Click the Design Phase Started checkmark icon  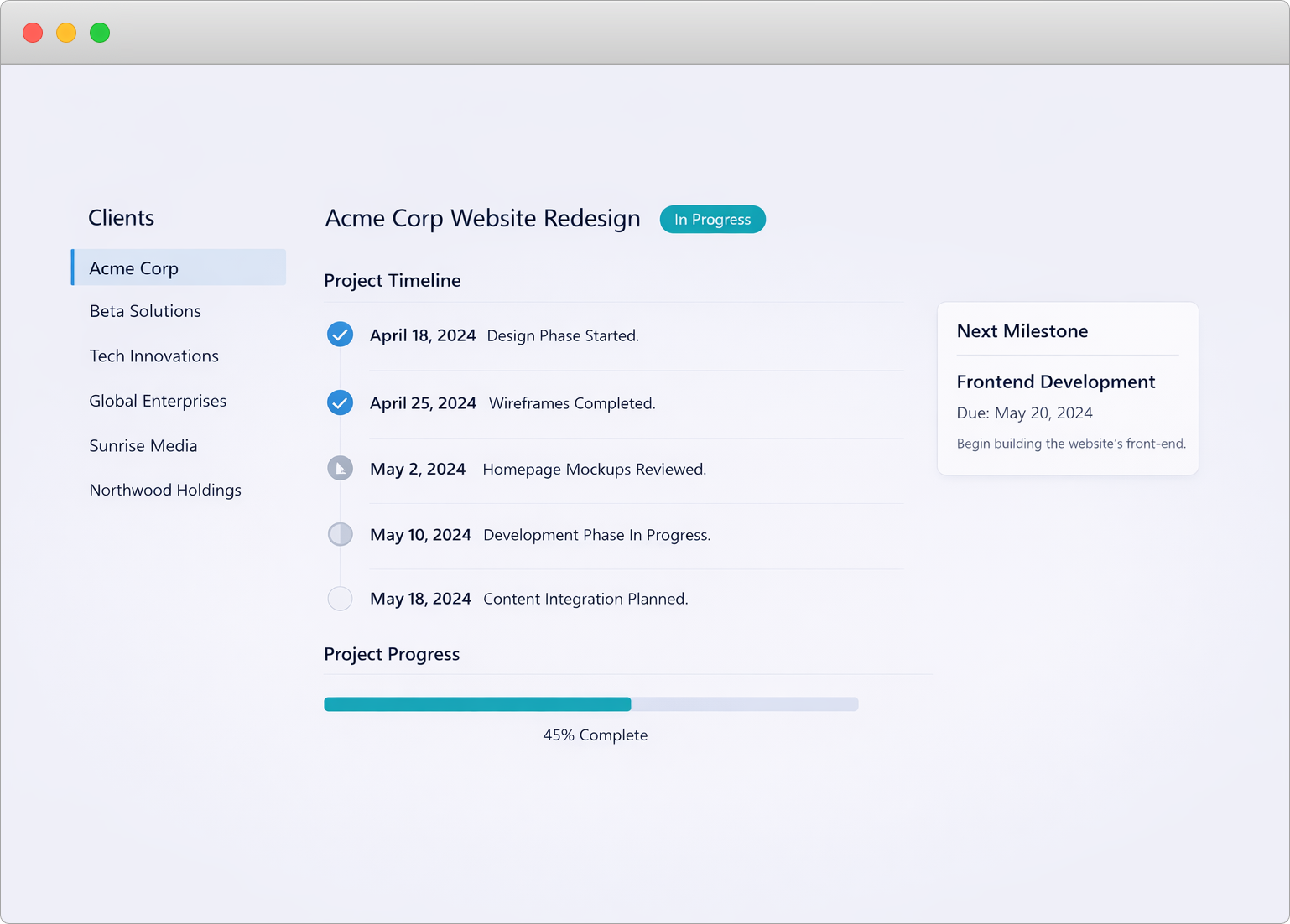click(x=340, y=335)
